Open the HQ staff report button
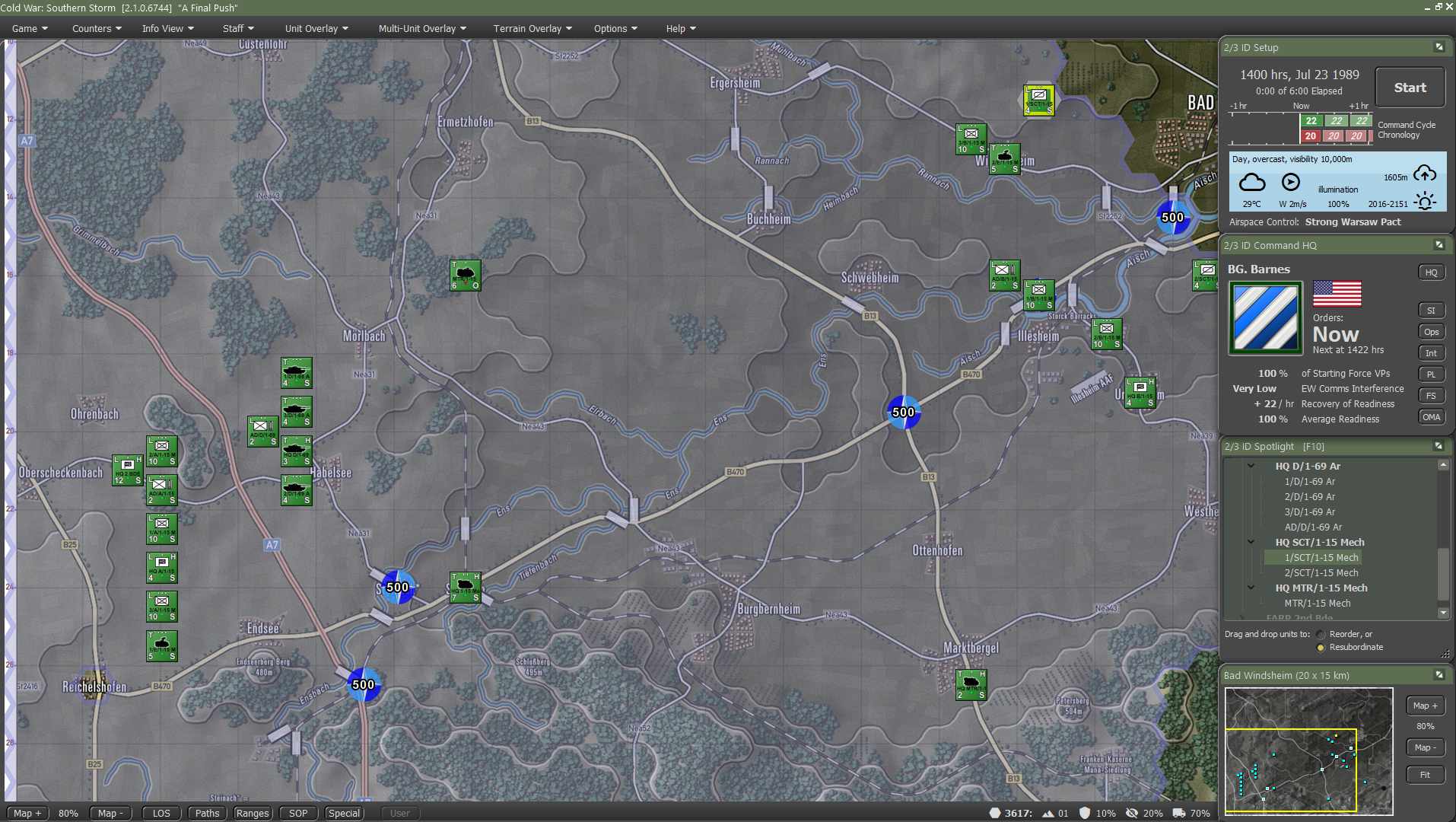Image resolution: width=1456 pixels, height=822 pixels. (1431, 272)
